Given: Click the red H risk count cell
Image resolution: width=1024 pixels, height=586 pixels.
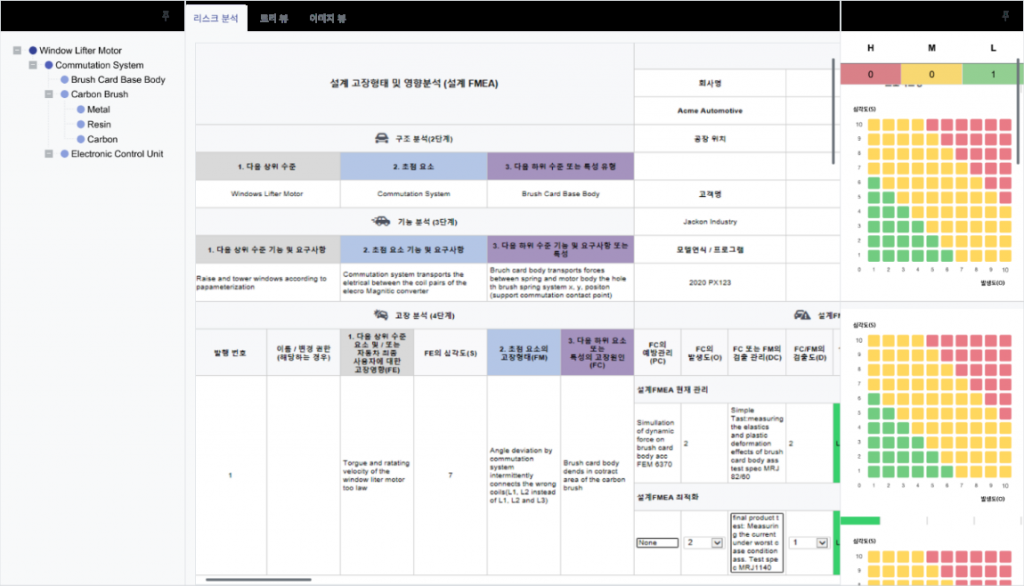Looking at the screenshot, I should click(870, 74).
